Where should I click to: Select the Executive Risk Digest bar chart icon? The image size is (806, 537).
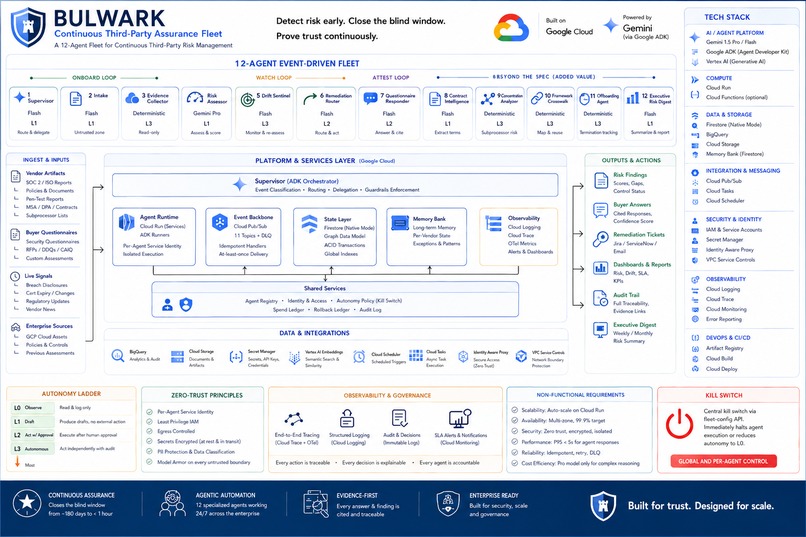[x=633, y=98]
